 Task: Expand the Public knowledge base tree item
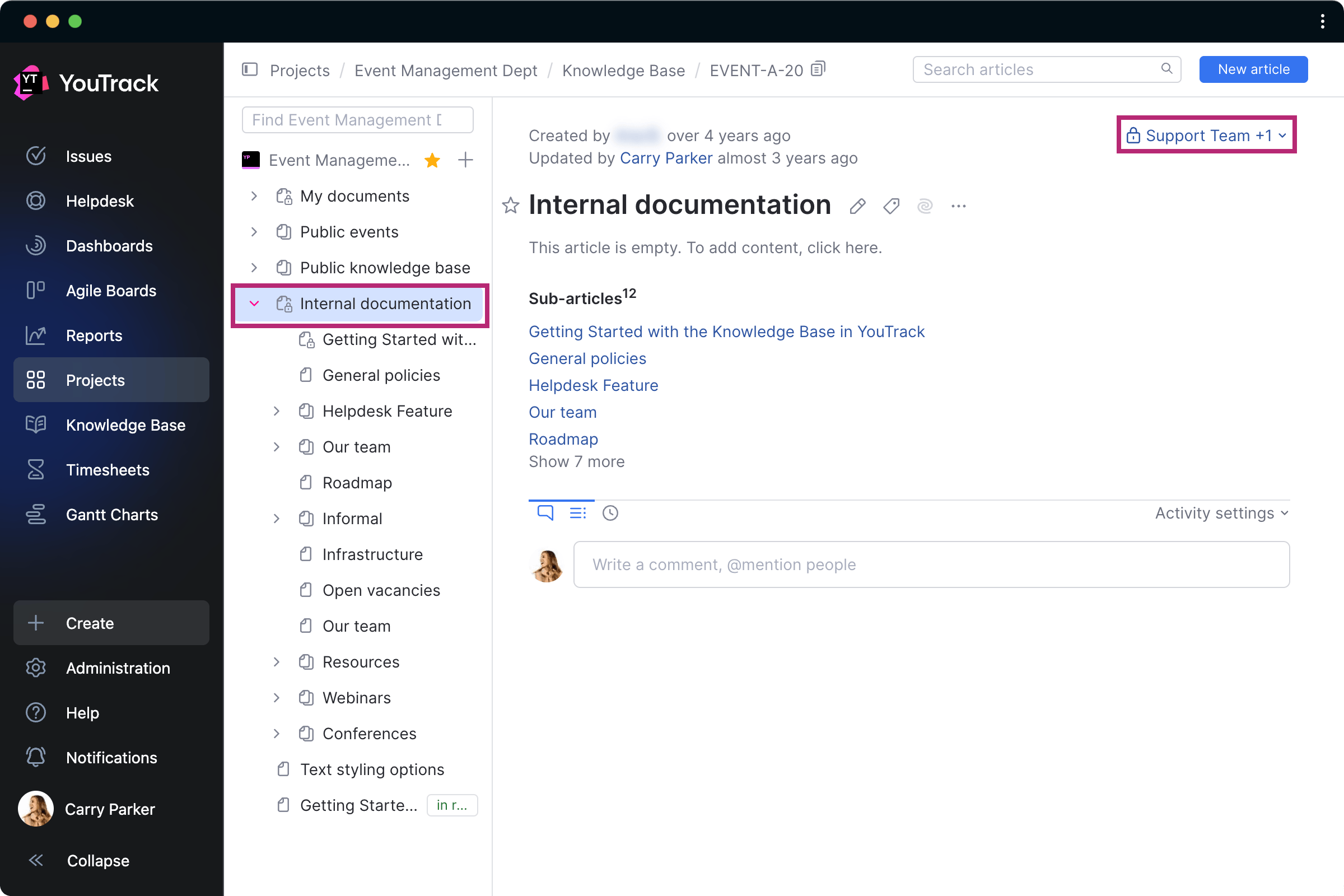point(254,268)
